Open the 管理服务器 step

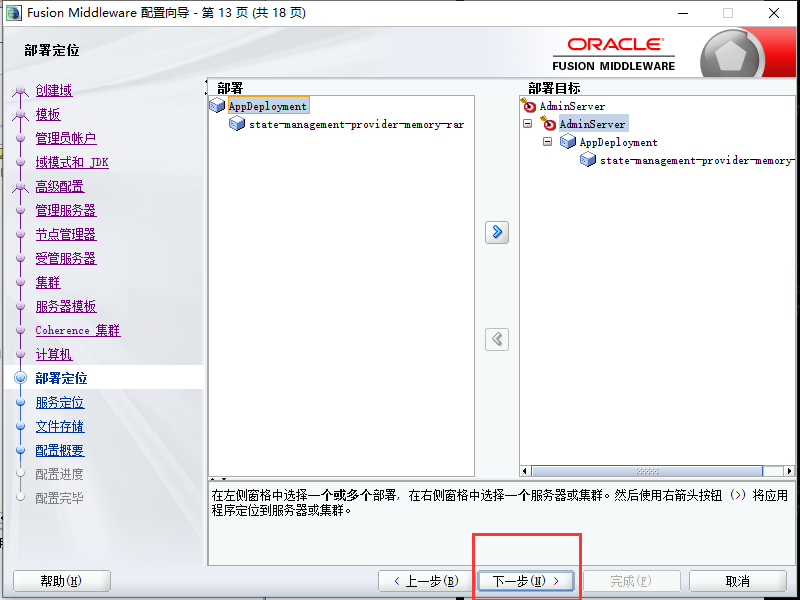coord(66,210)
